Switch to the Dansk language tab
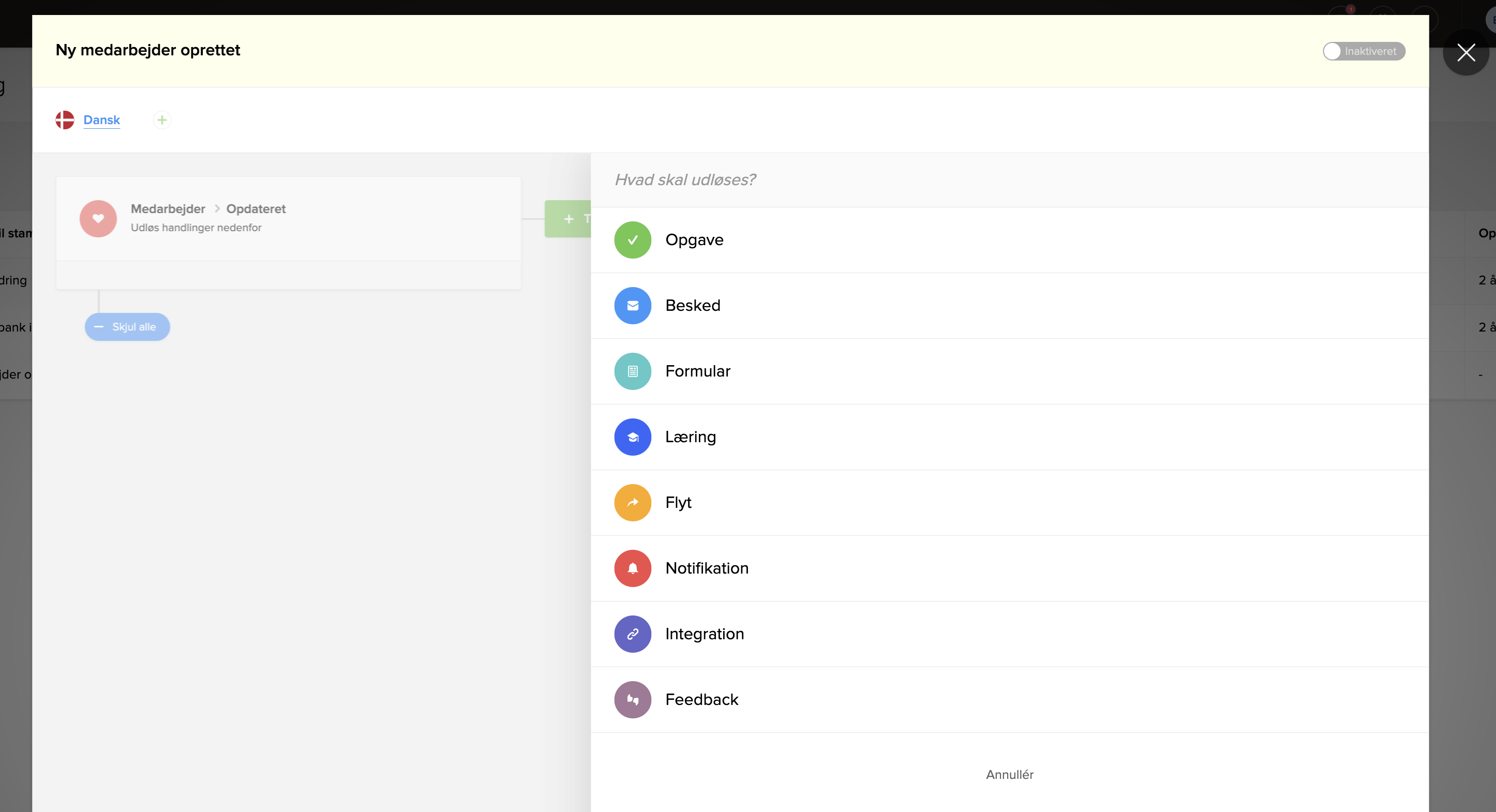 pyautogui.click(x=101, y=119)
